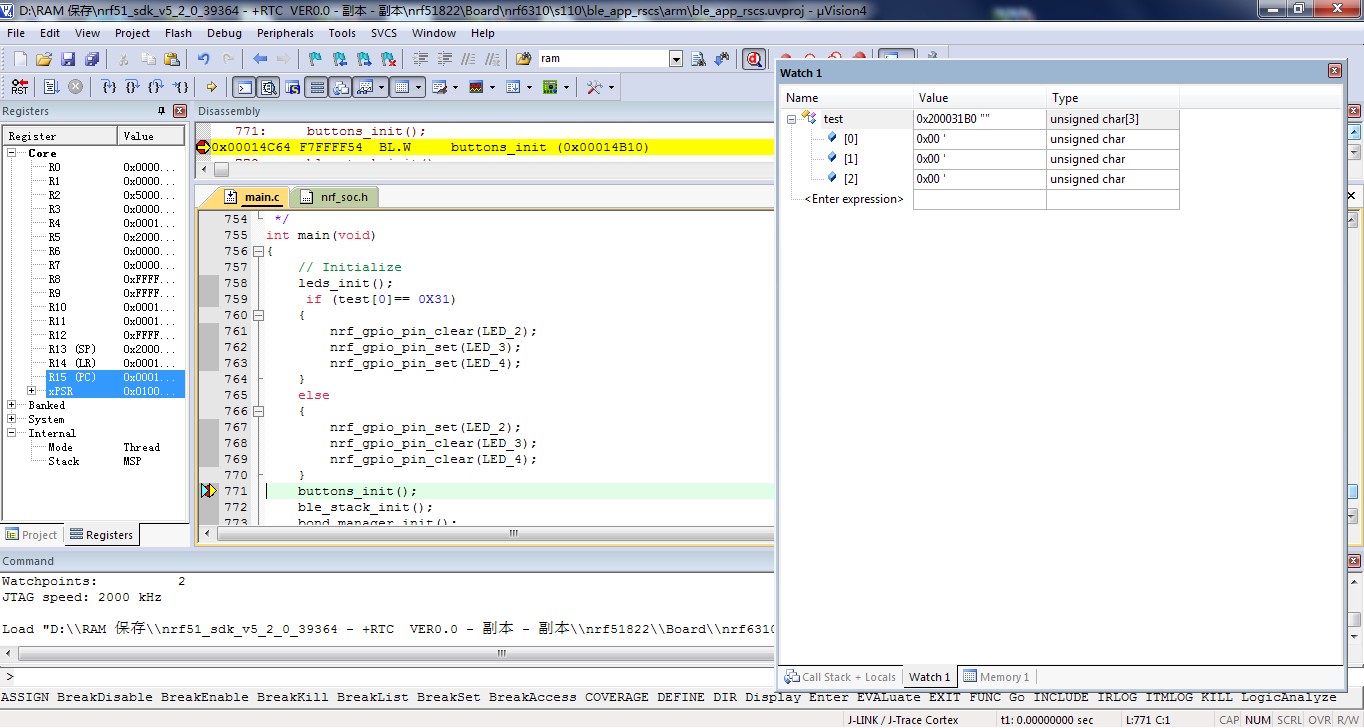Viewport: 1364px width, 728px height.
Task: Save the current file via toolbar
Action: (x=68, y=59)
